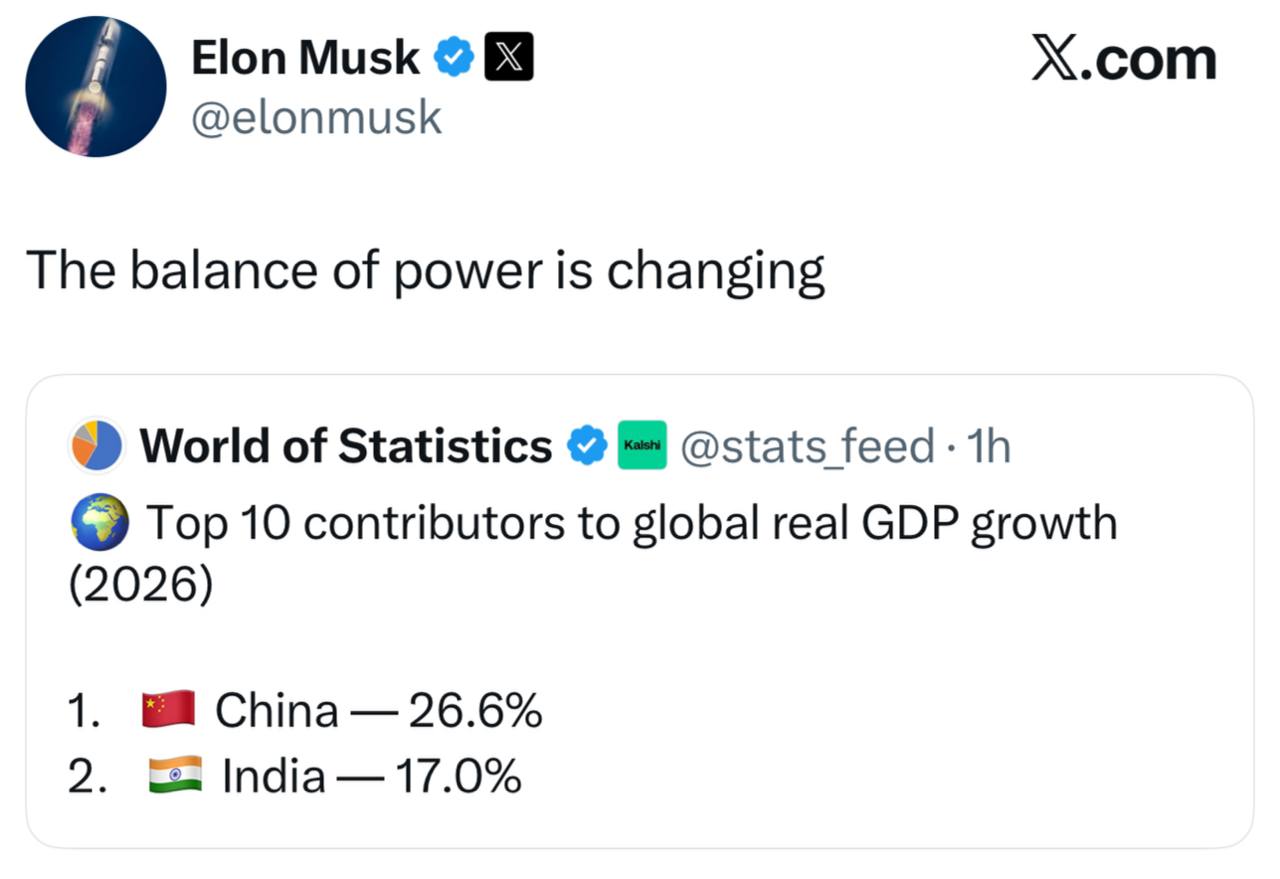Click the X.com logo
This screenshot has width=1280, height=879.
[x=1123, y=60]
